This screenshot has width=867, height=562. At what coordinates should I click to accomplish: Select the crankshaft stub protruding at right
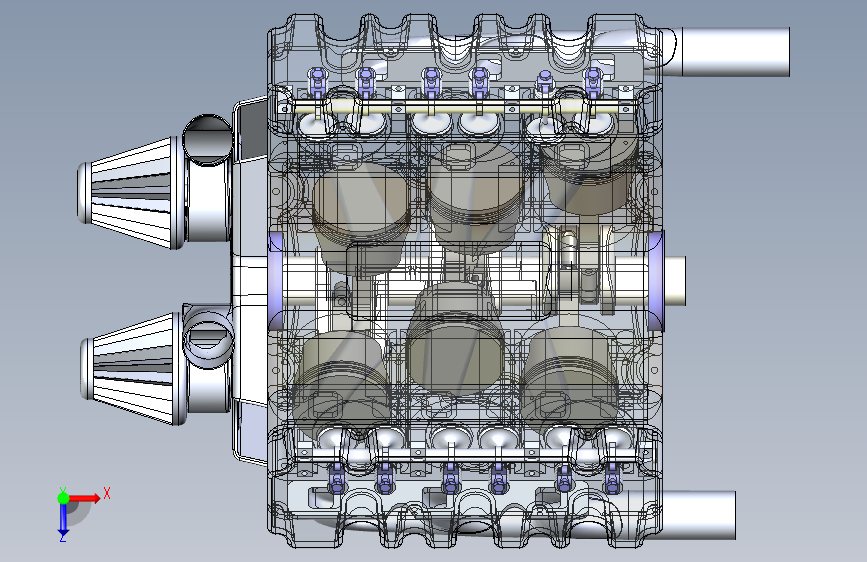coord(675,280)
